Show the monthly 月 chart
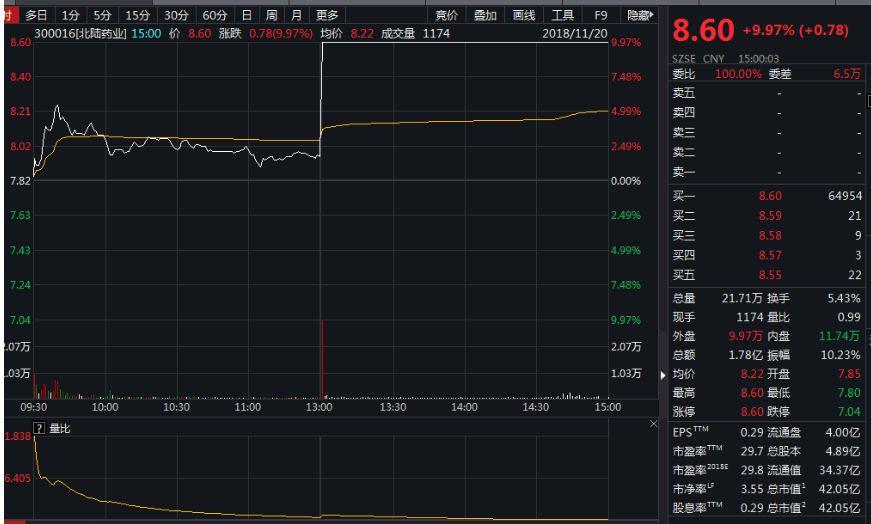The height and width of the screenshot is (524, 871). (x=296, y=15)
